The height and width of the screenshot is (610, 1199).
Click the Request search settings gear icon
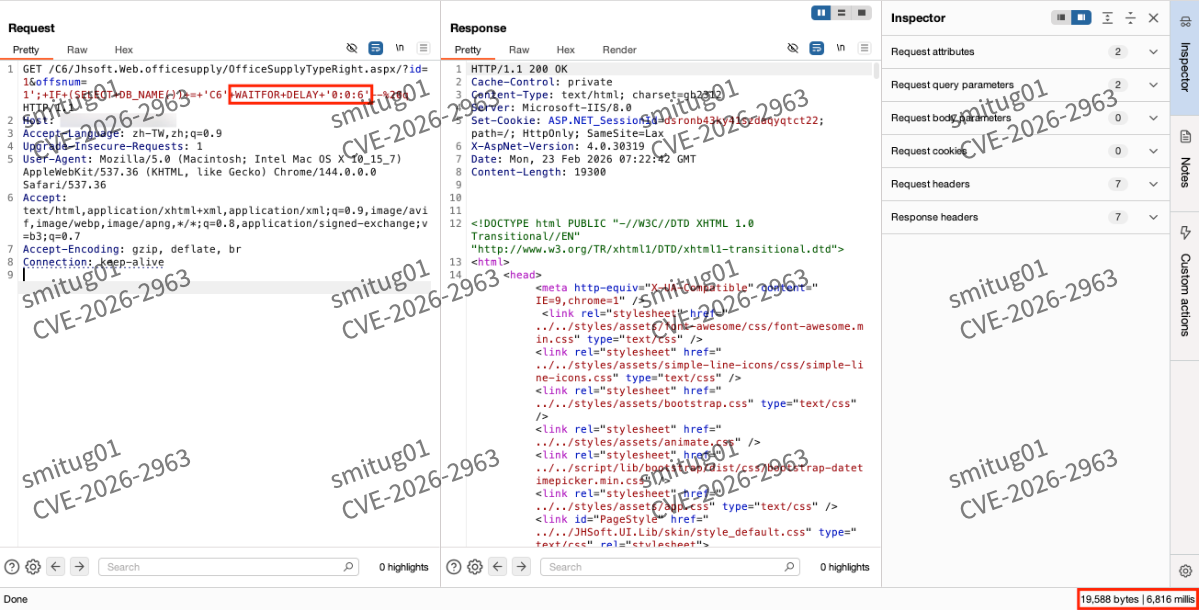(33, 567)
